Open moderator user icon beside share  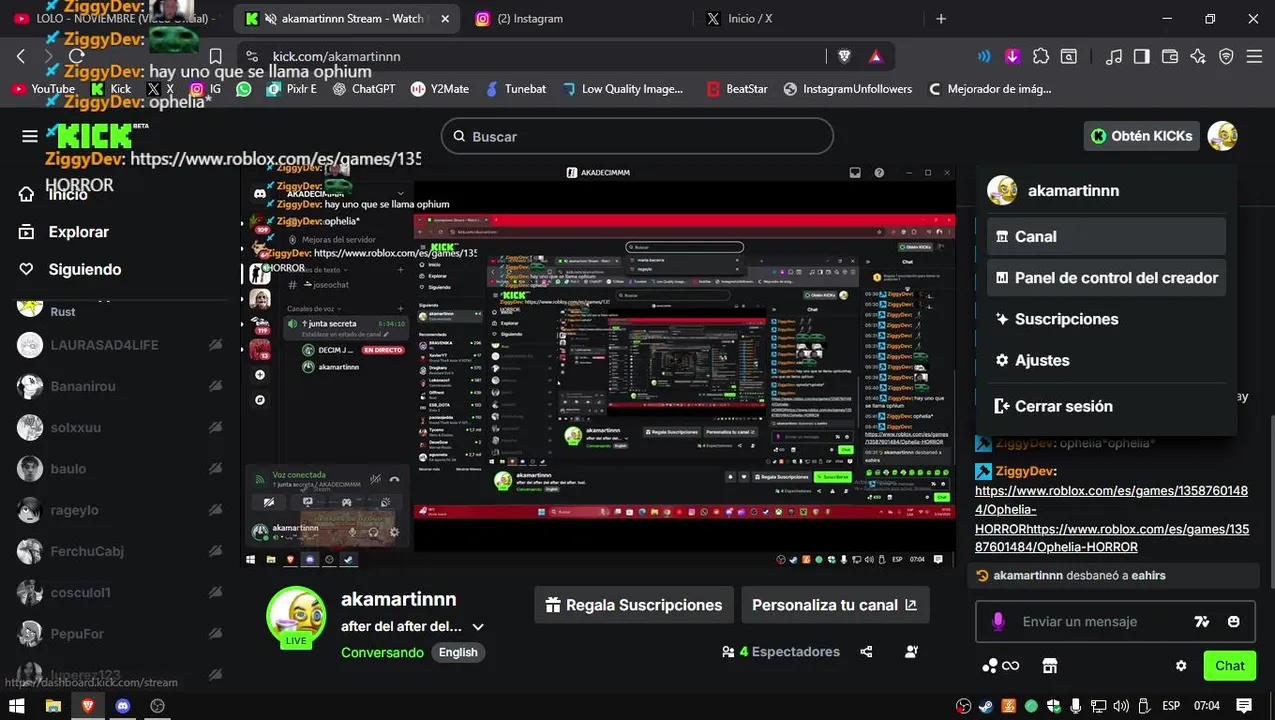coord(911,652)
